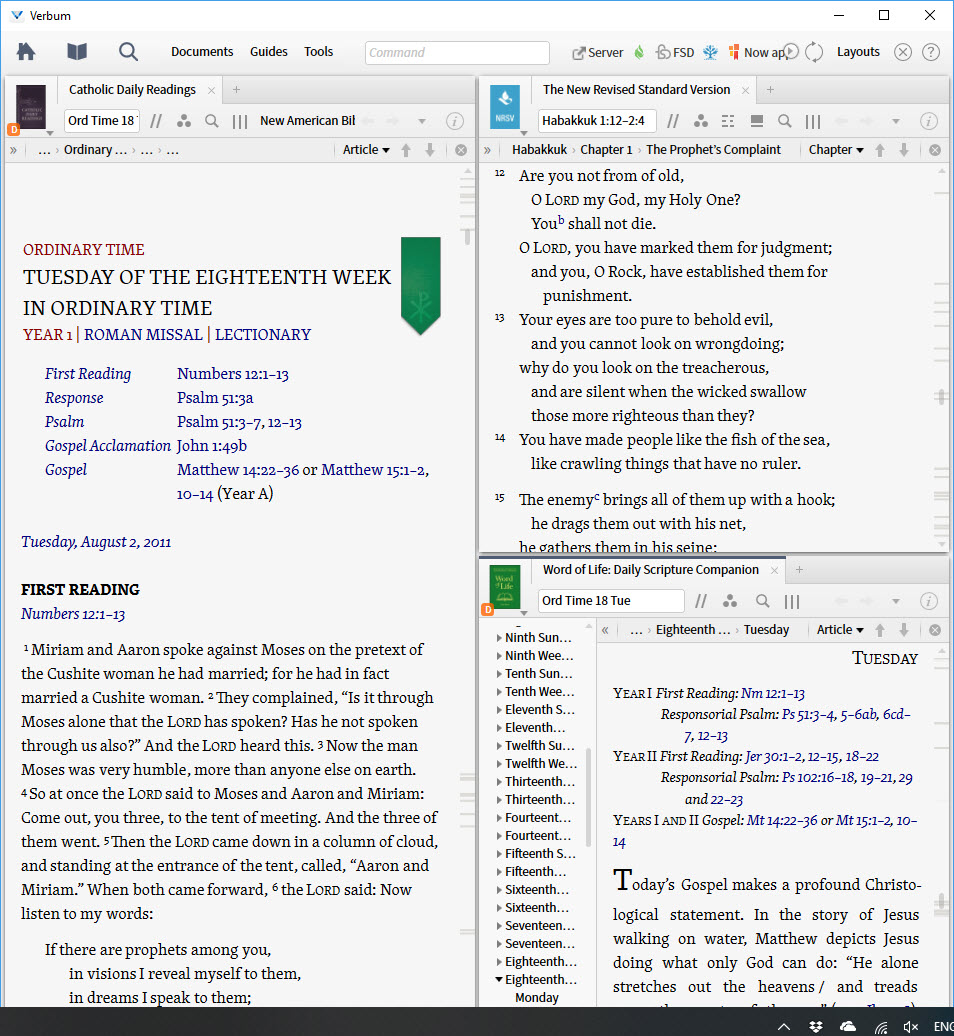Open Article navigation dropdown in Catholic Daily Readings
Screen dimensions: 954x1036
point(366,150)
